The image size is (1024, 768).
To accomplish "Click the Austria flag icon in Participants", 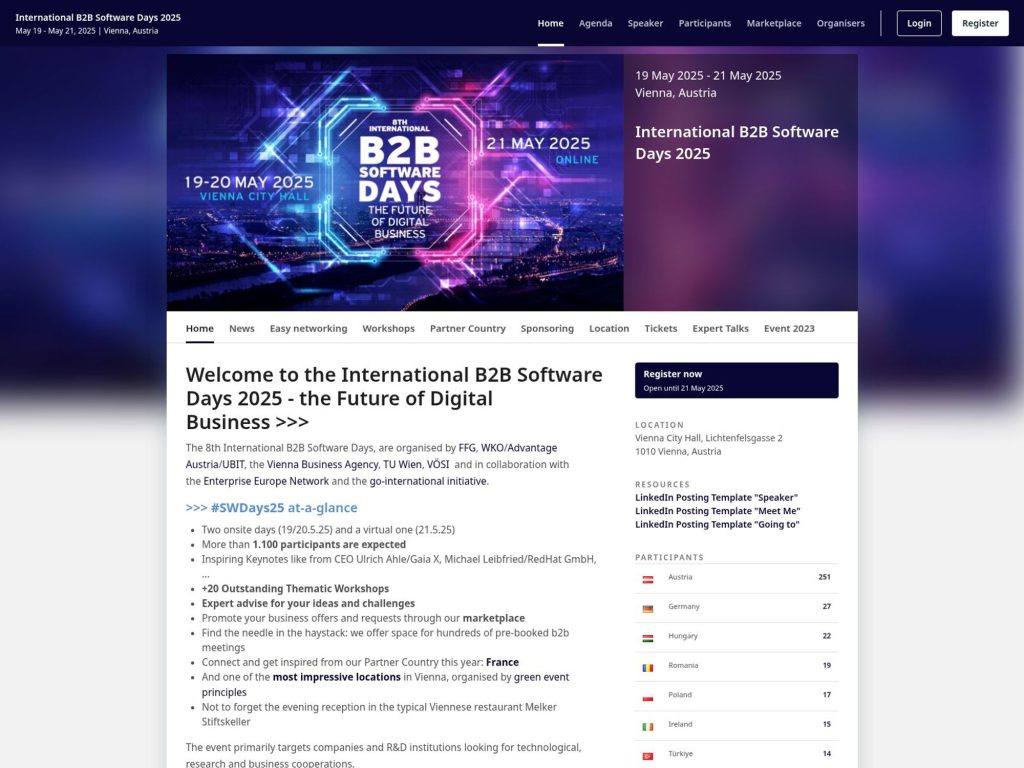I will (648, 577).
